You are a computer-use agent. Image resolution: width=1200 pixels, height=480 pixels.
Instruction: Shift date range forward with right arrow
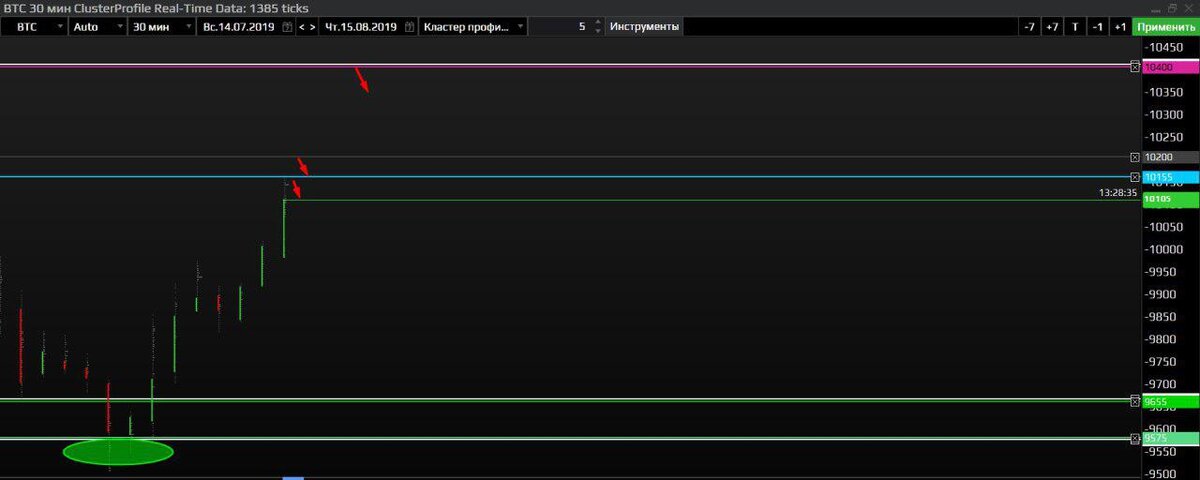(313, 27)
